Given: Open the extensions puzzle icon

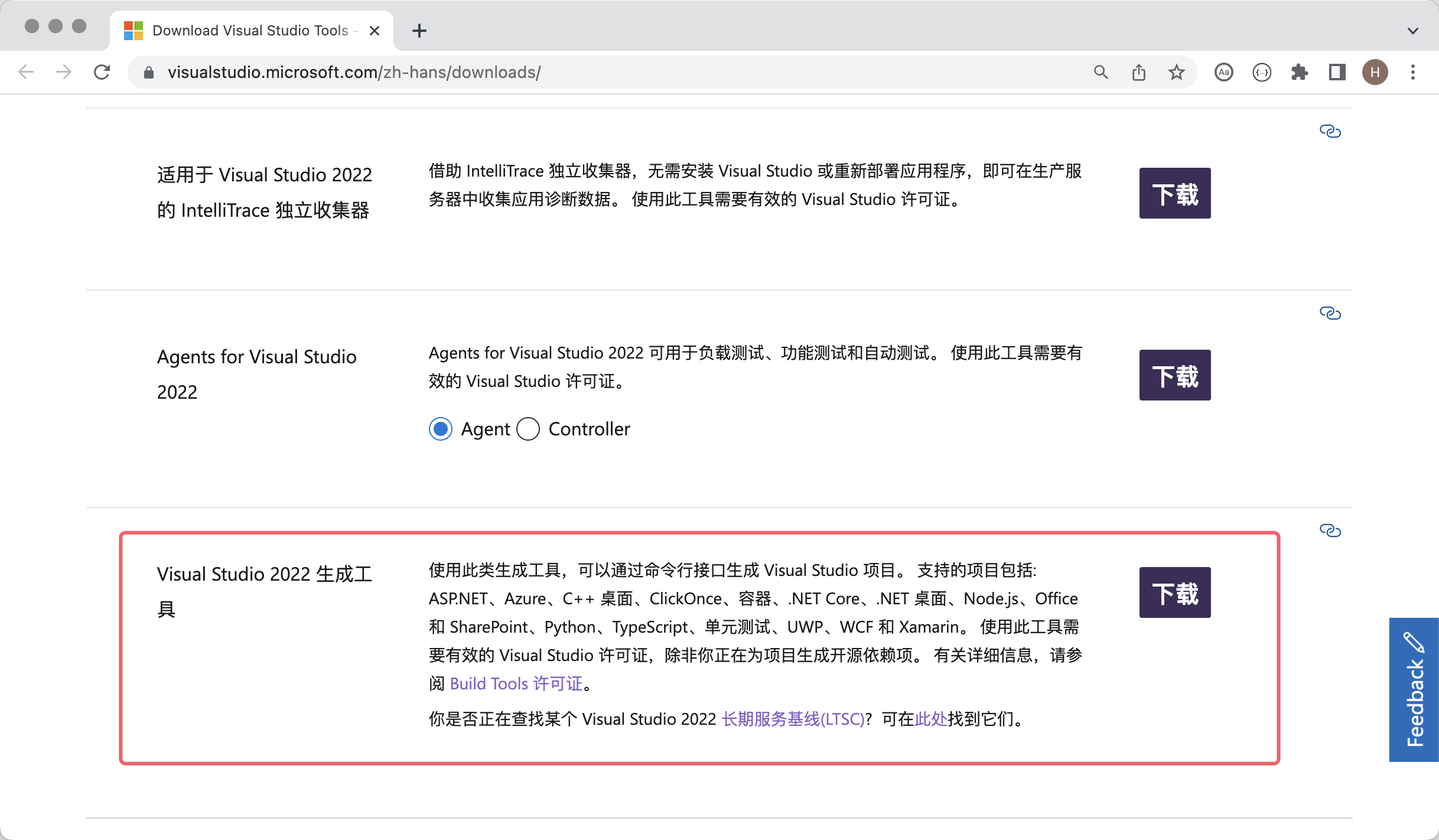Looking at the screenshot, I should [1300, 71].
